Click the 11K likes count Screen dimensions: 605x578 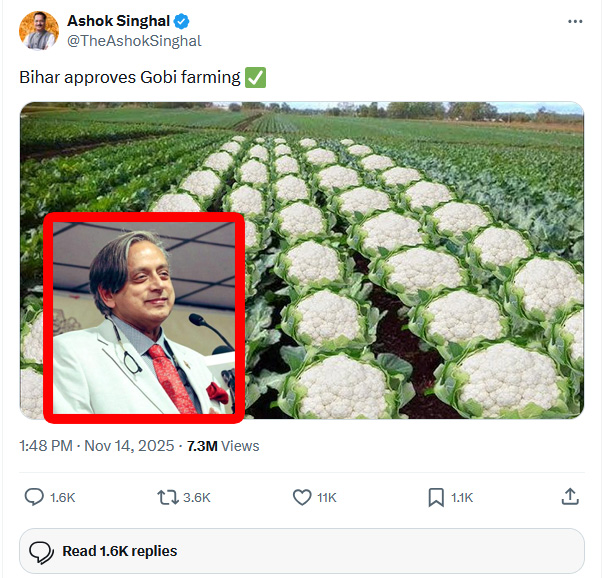tap(327, 497)
